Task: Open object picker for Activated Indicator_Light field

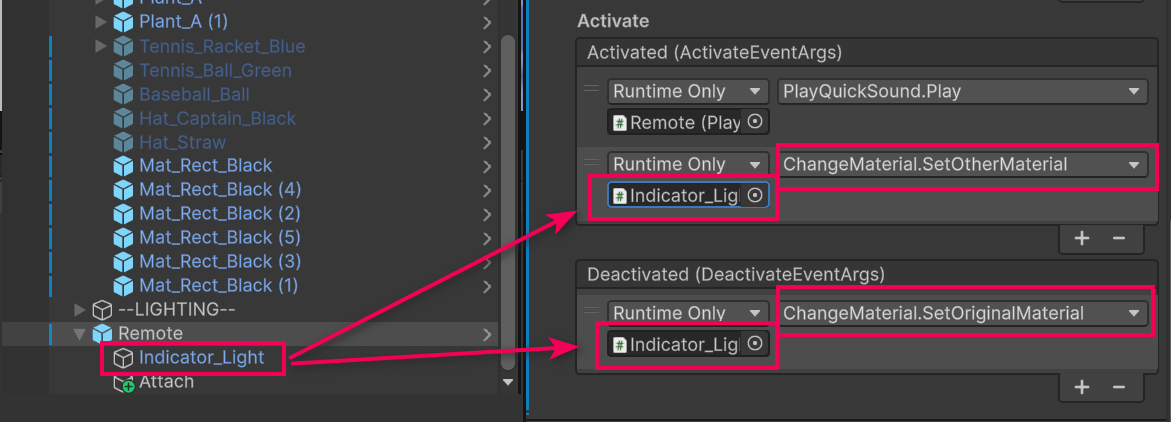Action: coord(755,195)
